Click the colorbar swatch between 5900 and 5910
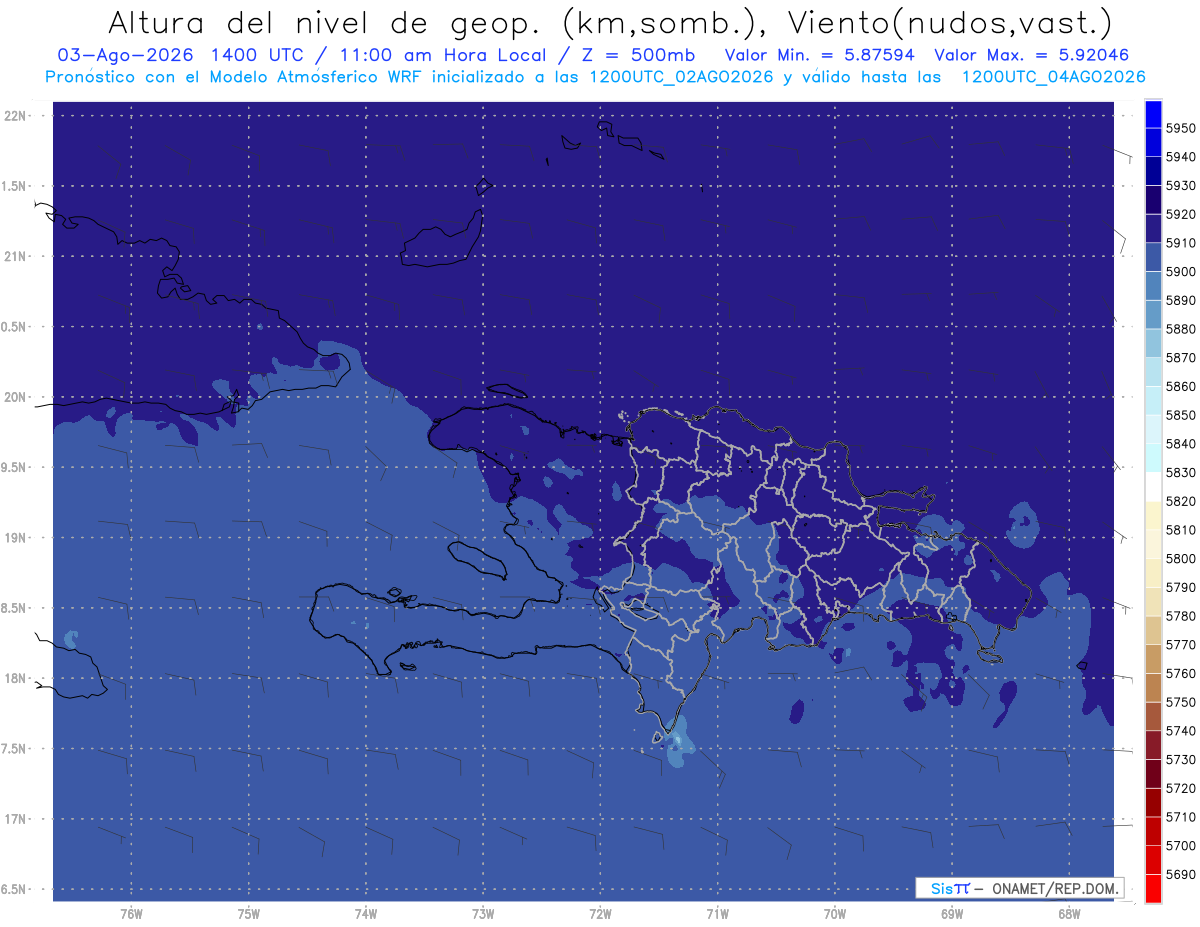 coord(1153,257)
